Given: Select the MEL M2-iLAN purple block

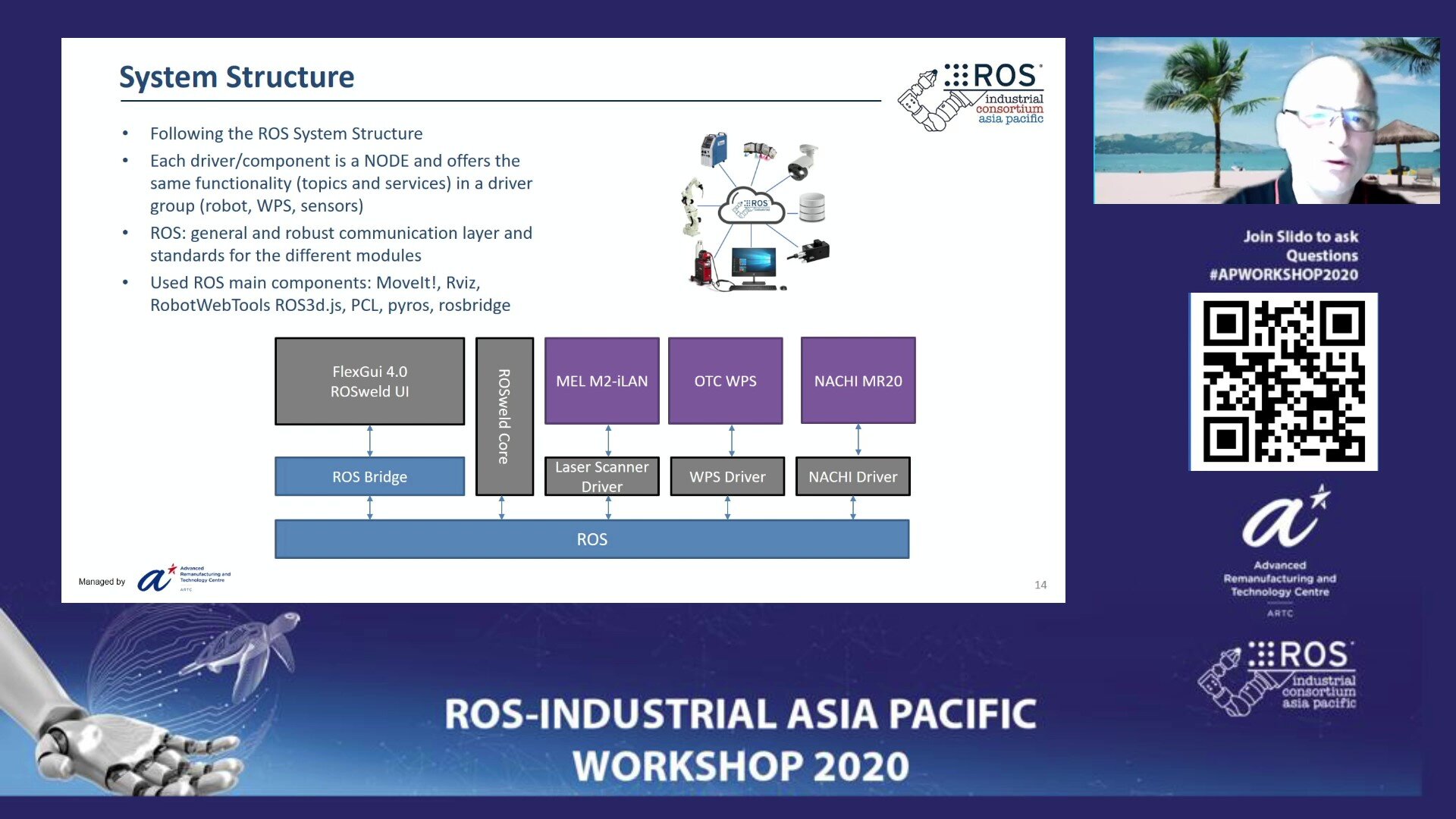Looking at the screenshot, I should [x=602, y=381].
